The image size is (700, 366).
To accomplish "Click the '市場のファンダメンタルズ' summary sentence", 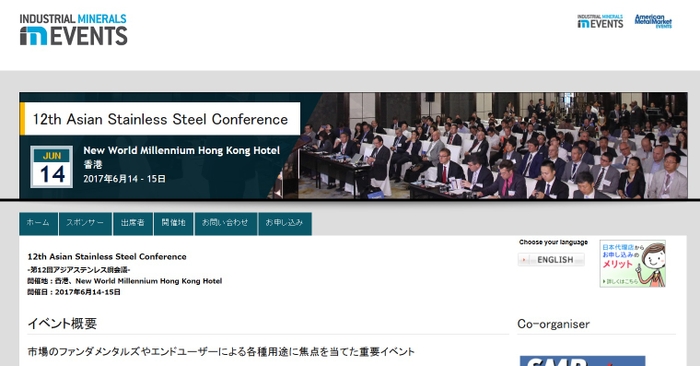I will point(221,352).
